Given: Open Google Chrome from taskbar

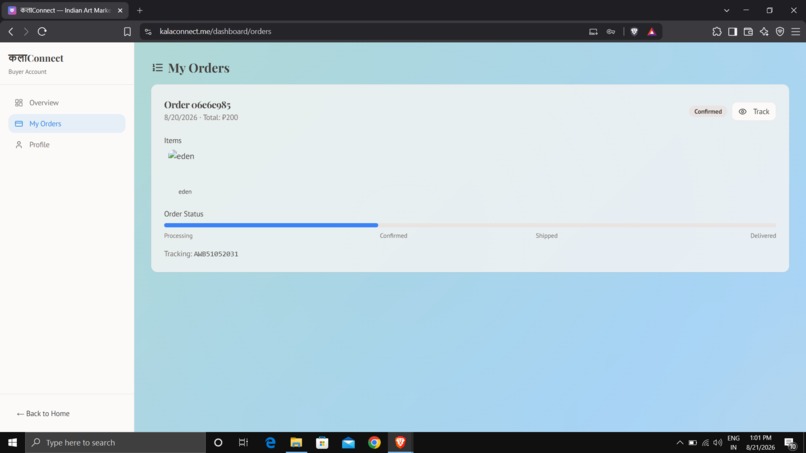Looking at the screenshot, I should (x=374, y=442).
